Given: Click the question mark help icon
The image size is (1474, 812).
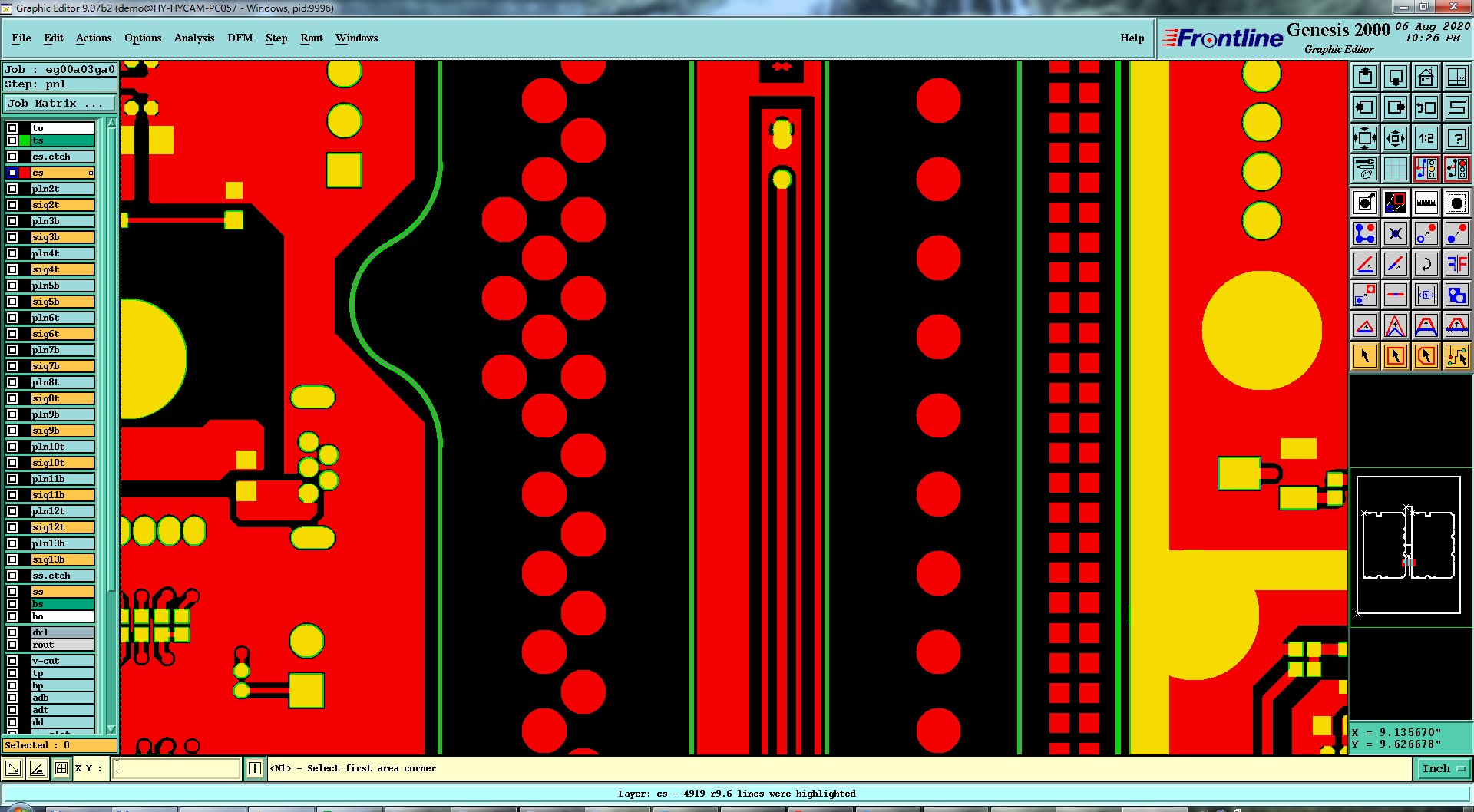Looking at the screenshot, I should [1457, 138].
